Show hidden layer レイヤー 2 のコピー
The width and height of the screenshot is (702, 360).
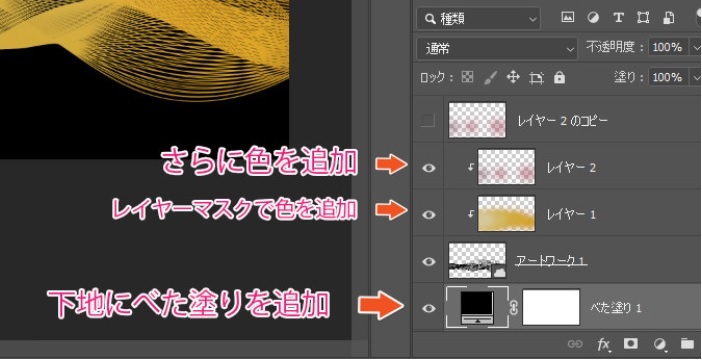pos(428,120)
